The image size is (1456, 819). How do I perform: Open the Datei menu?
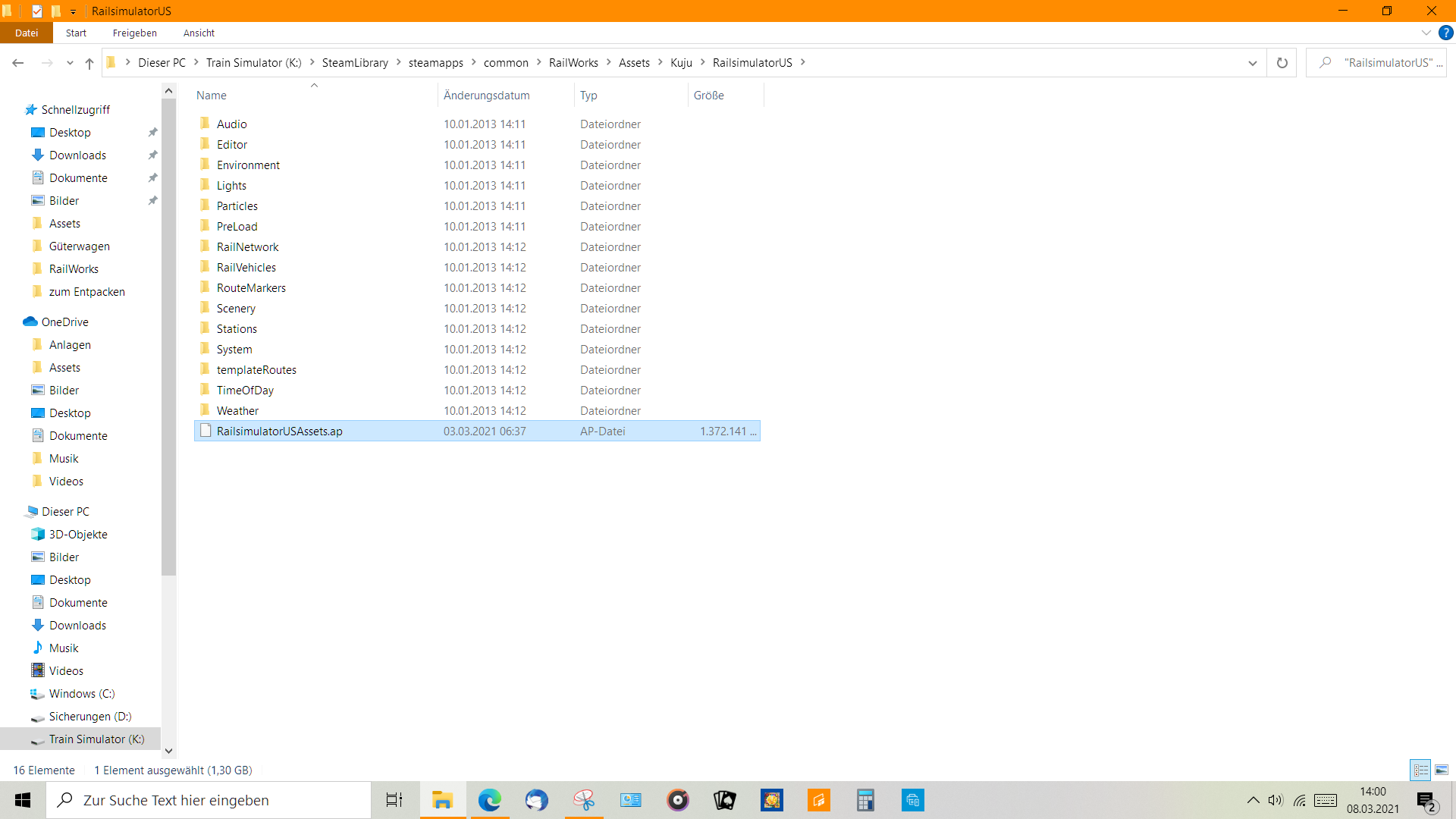click(x=27, y=33)
